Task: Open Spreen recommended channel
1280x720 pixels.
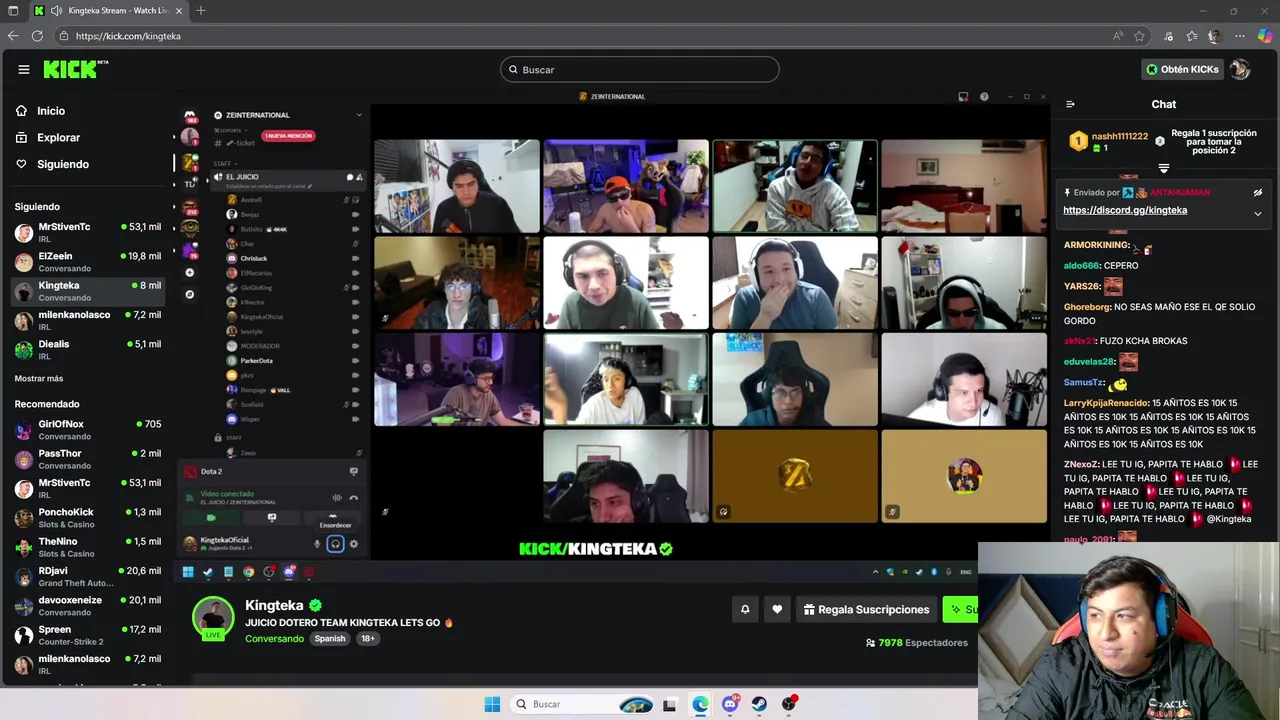Action: coord(88,635)
